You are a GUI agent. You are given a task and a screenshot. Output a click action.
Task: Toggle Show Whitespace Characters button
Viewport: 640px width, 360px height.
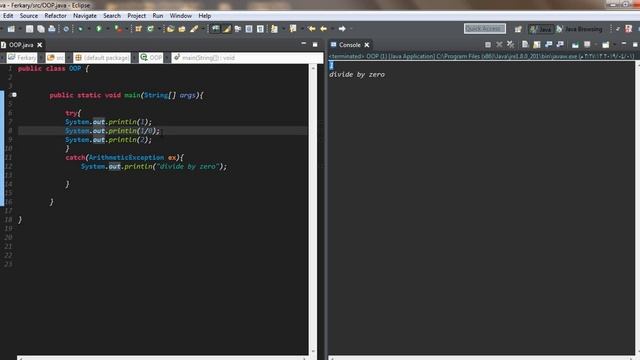point(260,29)
